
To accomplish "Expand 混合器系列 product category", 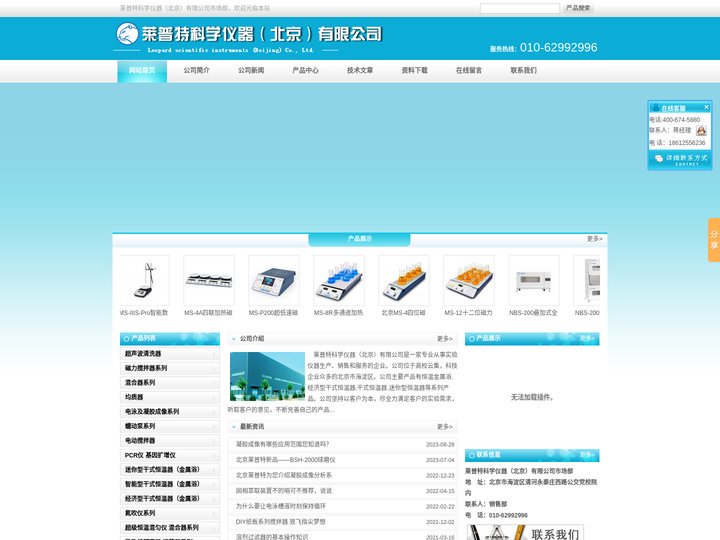I will pyautogui.click(x=169, y=382).
